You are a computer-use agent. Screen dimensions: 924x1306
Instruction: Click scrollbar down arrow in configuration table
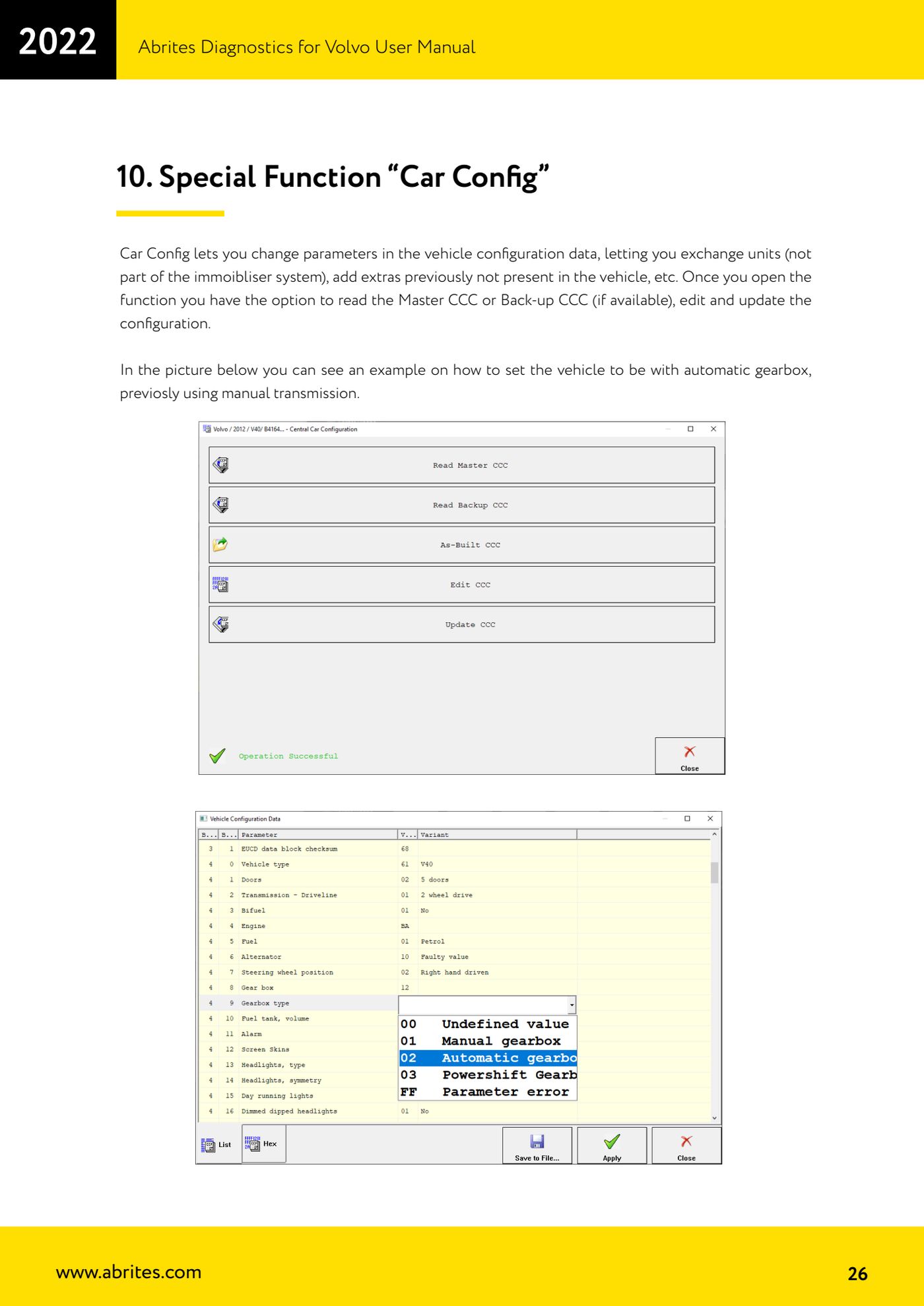714,1118
